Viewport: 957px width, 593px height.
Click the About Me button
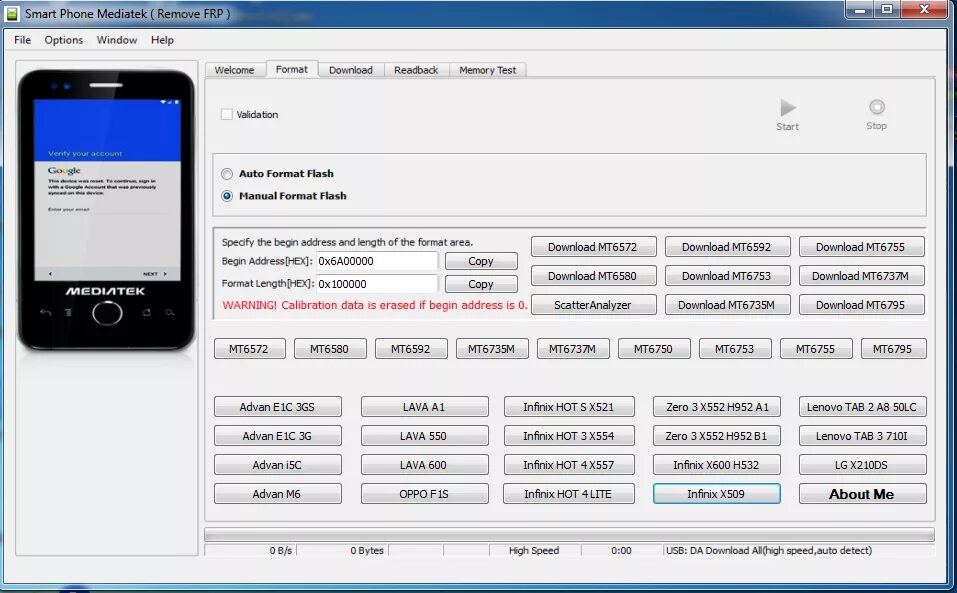[x=861, y=493]
